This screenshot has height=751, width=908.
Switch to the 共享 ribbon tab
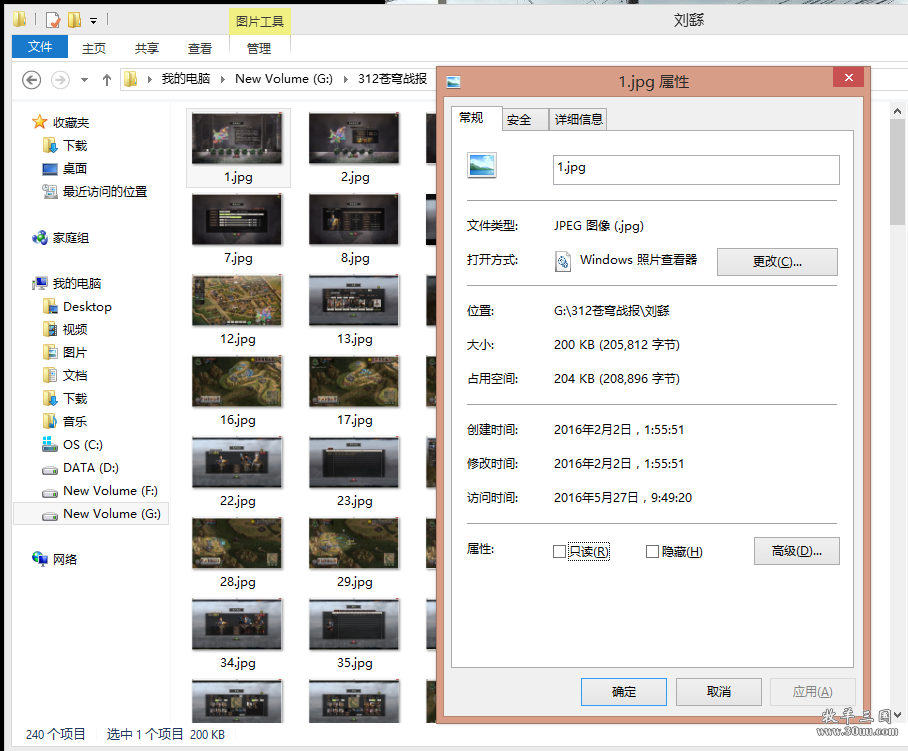(147, 48)
